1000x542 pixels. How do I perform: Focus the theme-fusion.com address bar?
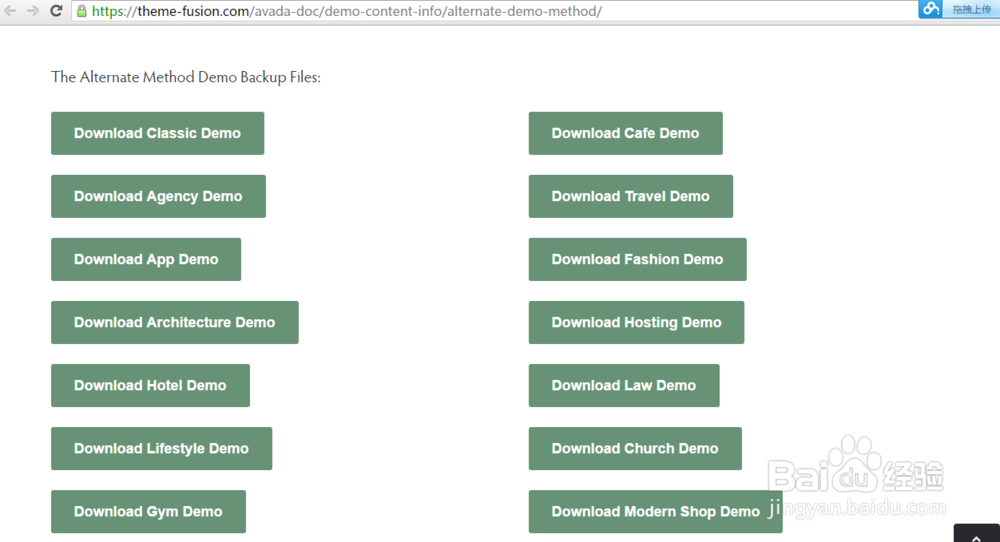pos(494,11)
